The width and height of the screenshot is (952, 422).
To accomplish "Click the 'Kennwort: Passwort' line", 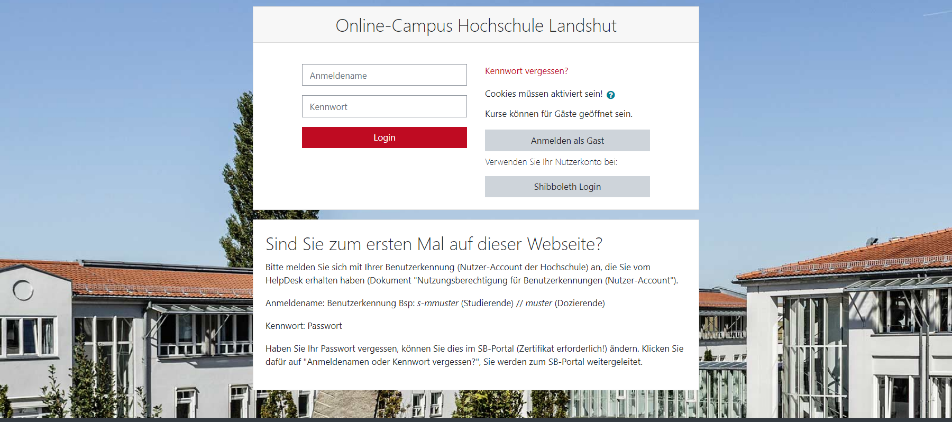I will 304,326.
